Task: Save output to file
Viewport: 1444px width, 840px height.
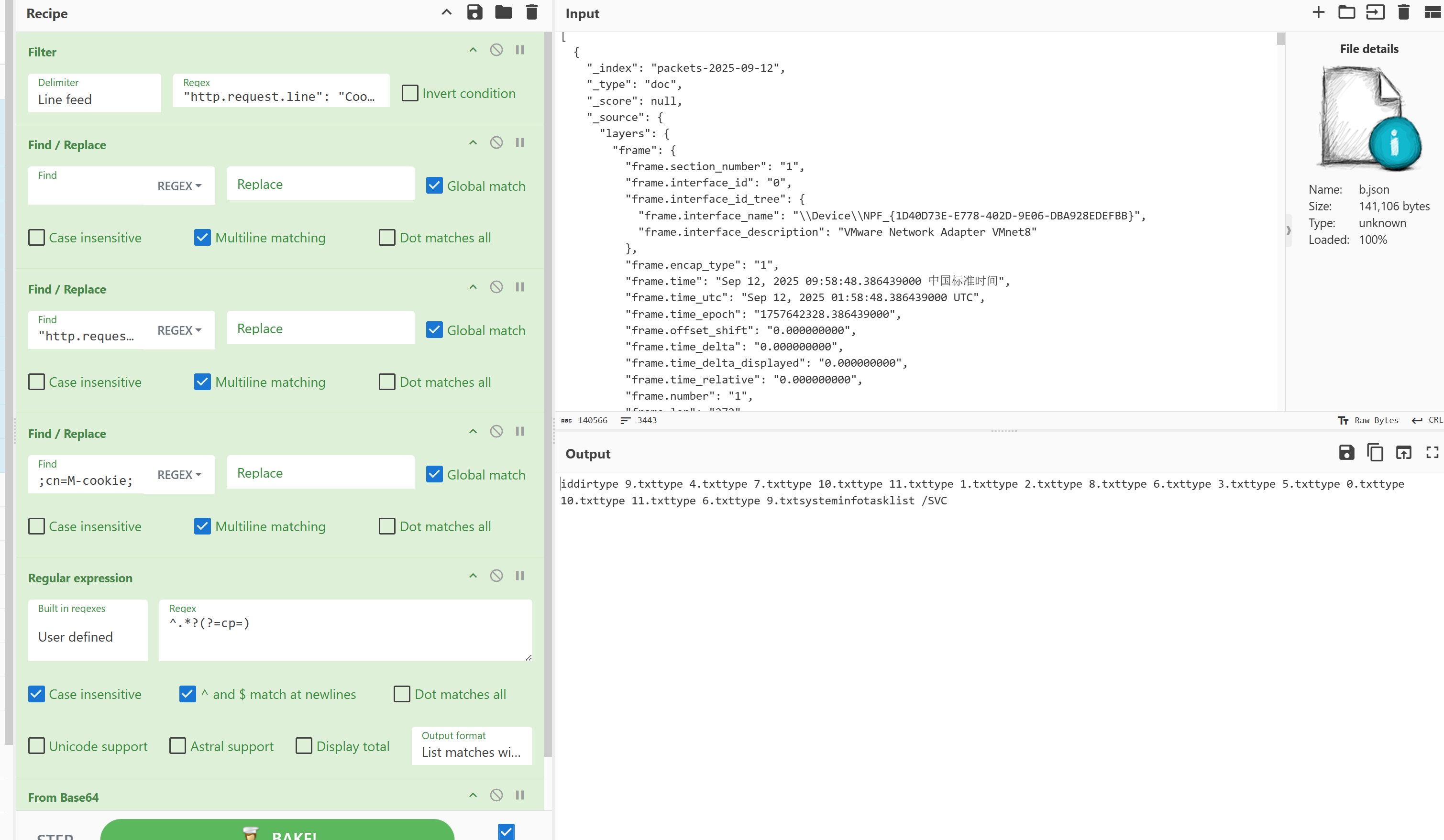Action: click(1346, 453)
